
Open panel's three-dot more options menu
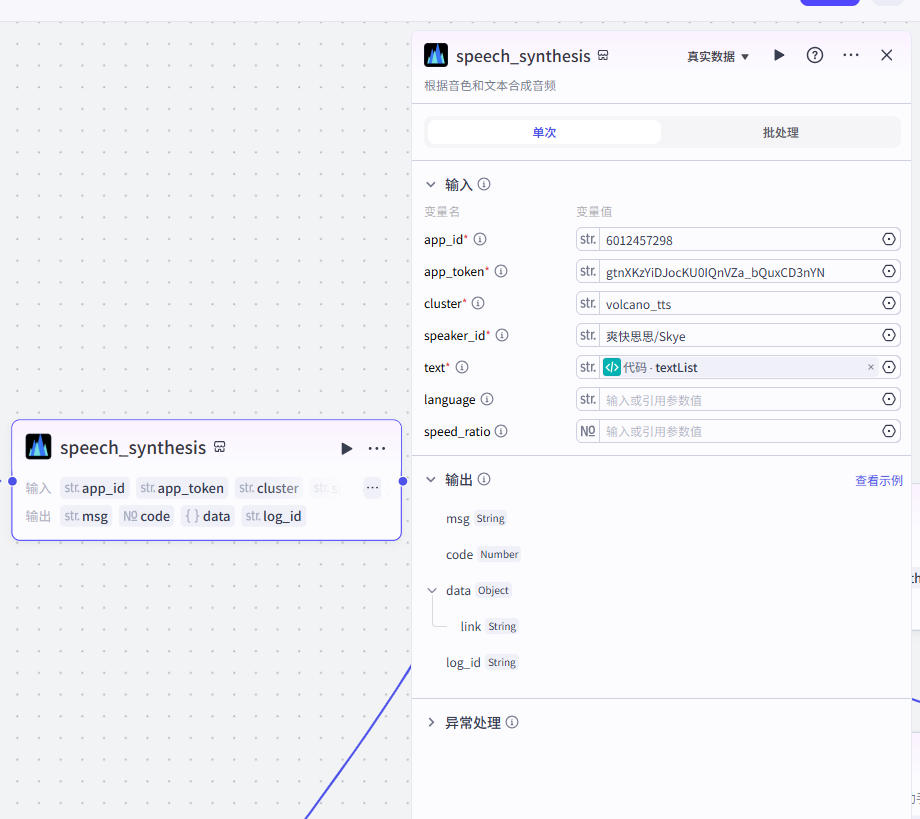click(851, 55)
